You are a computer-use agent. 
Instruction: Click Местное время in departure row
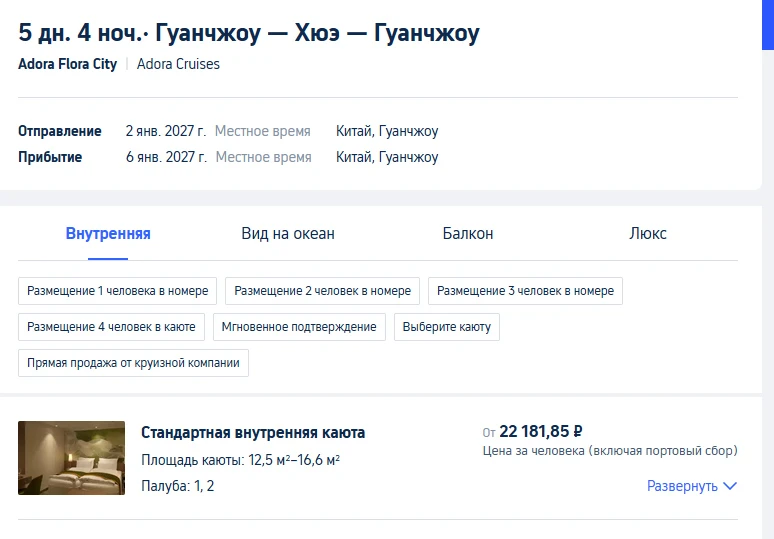tap(263, 131)
